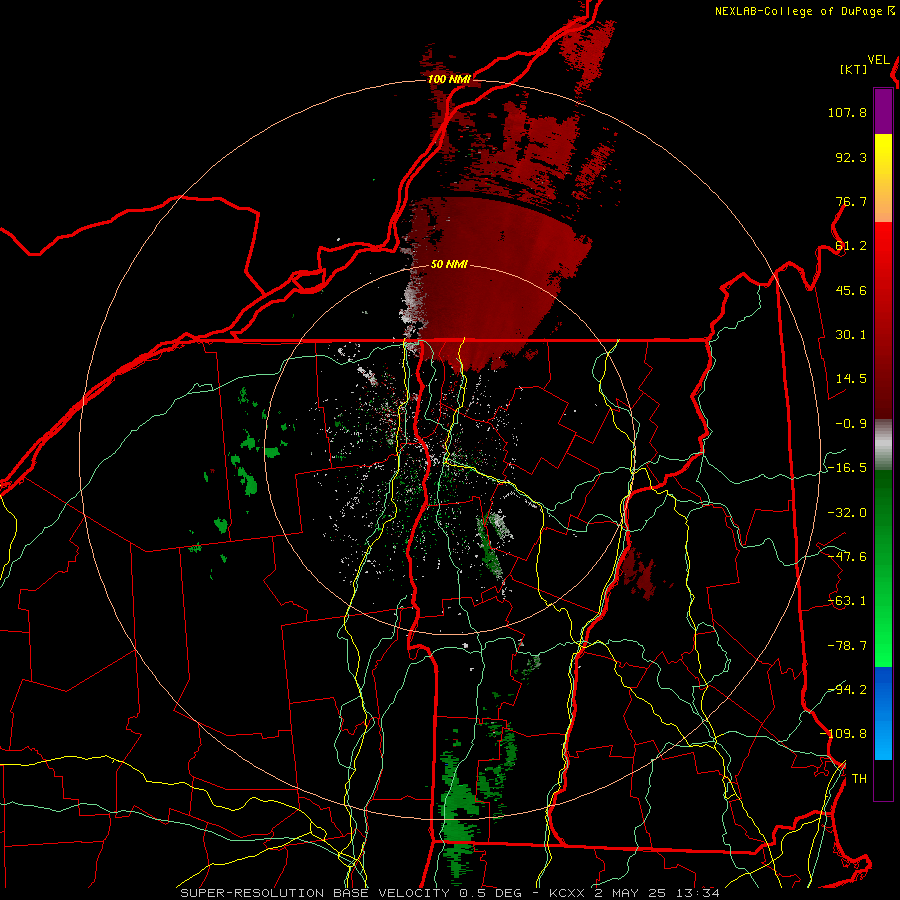Screen dimensions: 900x900
Task: Click the -78.7 legend value
Action: coord(847,646)
